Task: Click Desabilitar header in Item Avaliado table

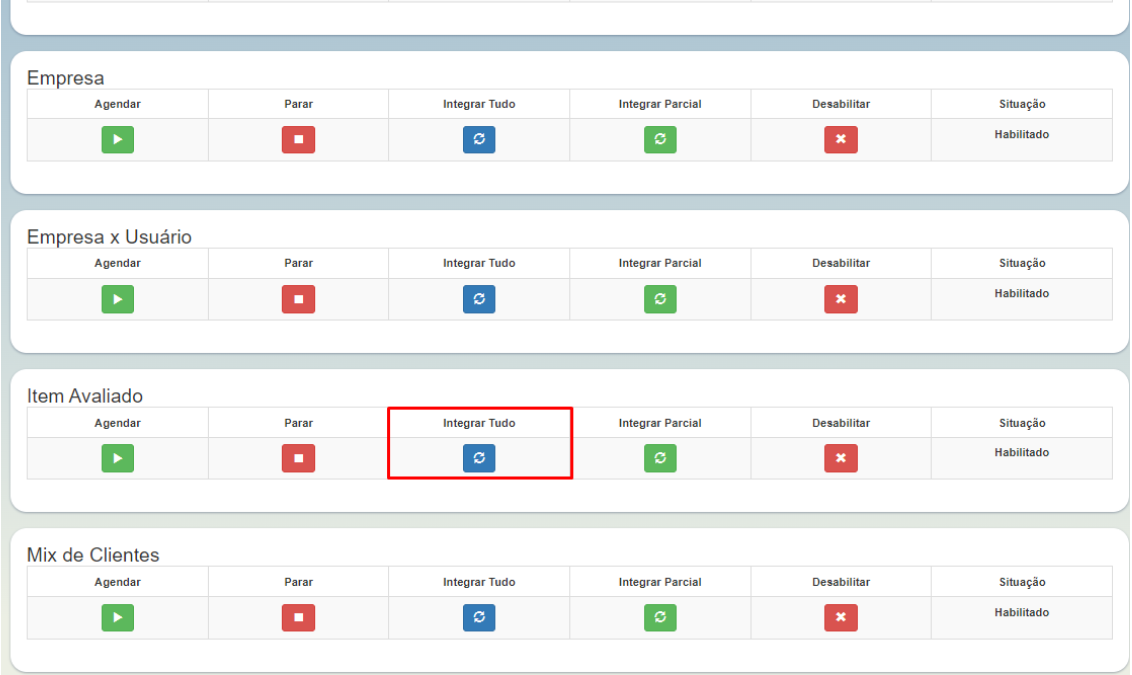Action: click(x=841, y=423)
